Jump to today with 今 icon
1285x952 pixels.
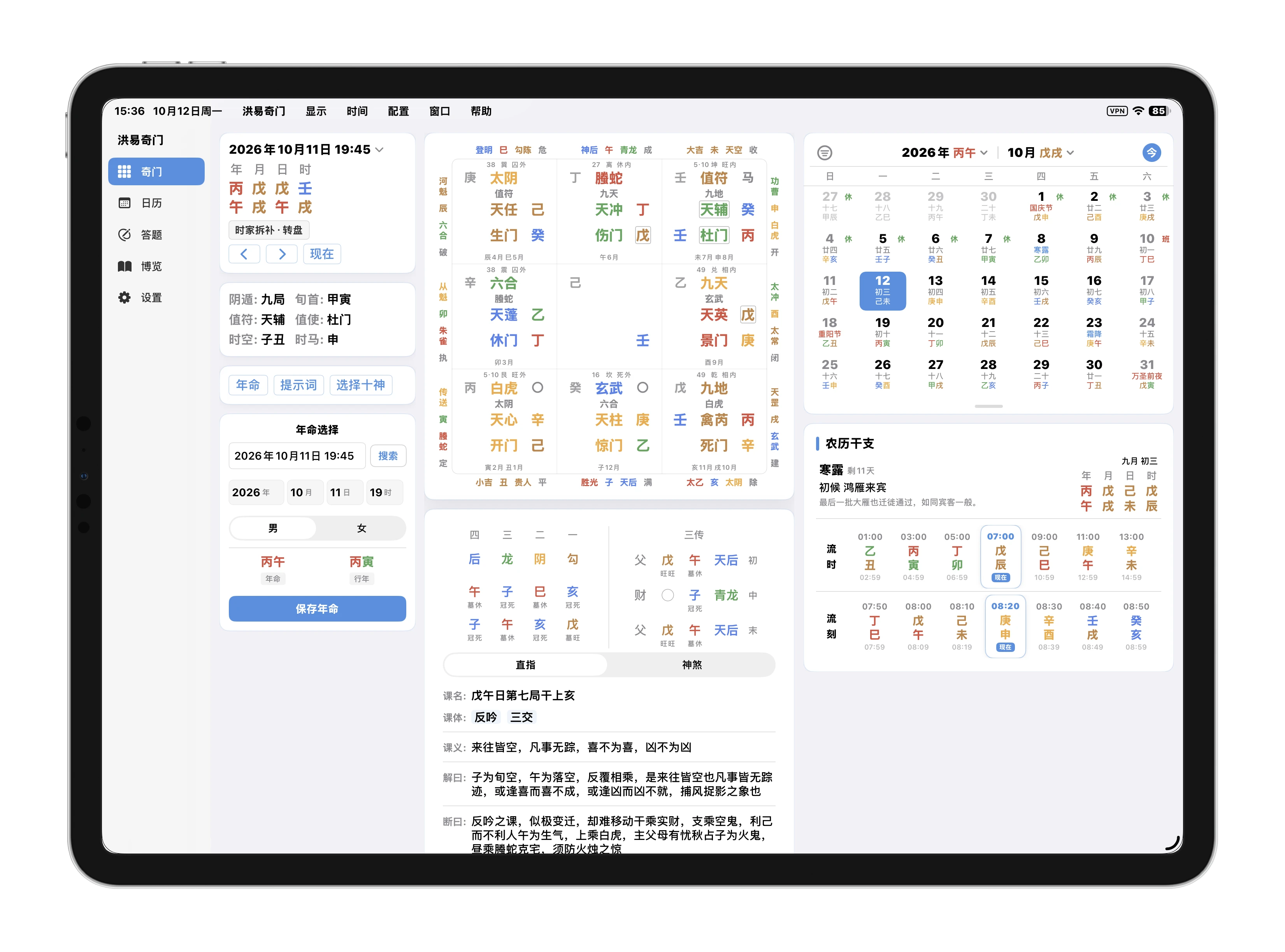(x=1151, y=153)
